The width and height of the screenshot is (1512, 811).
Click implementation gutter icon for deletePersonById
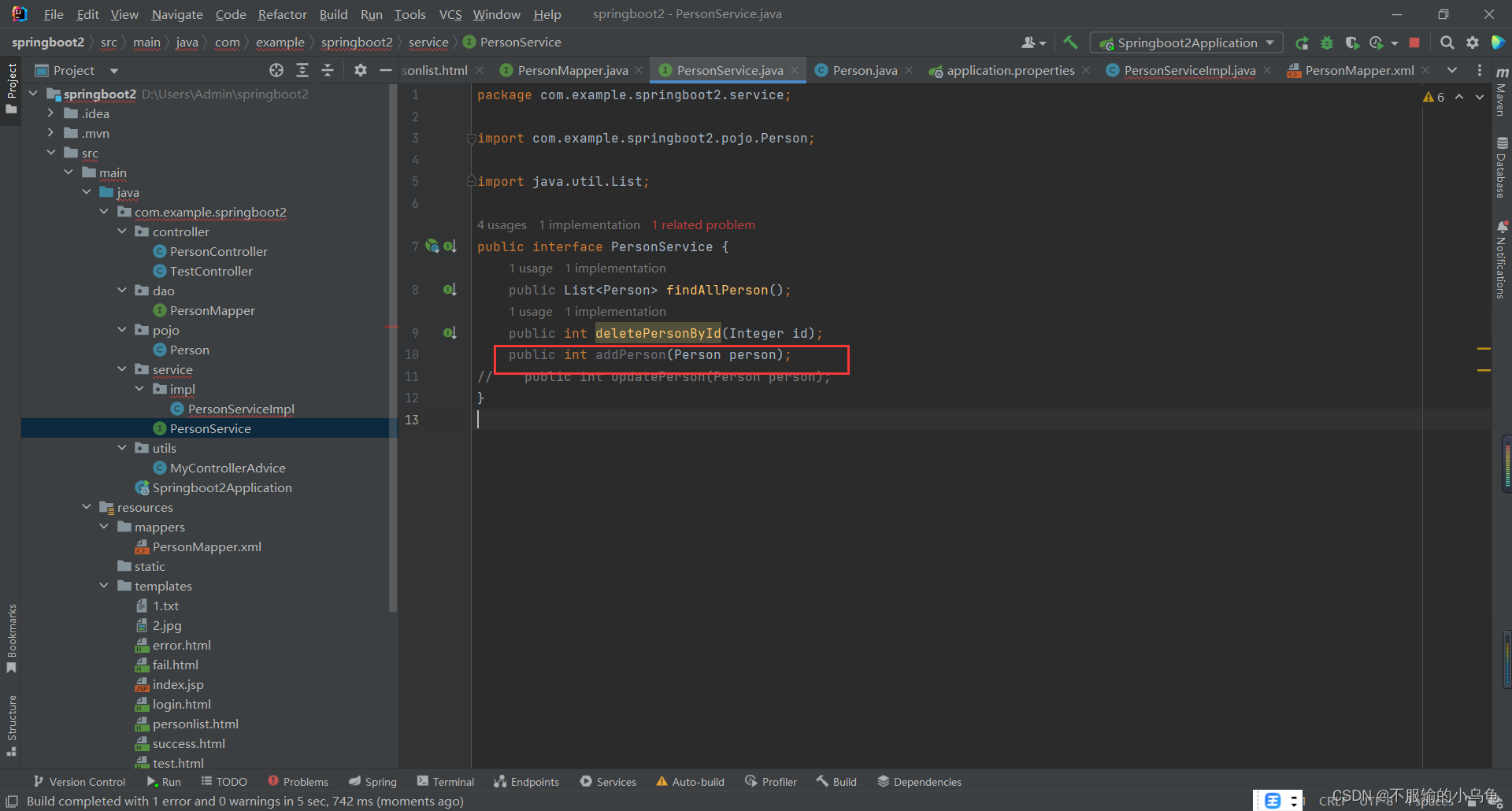[x=450, y=333]
